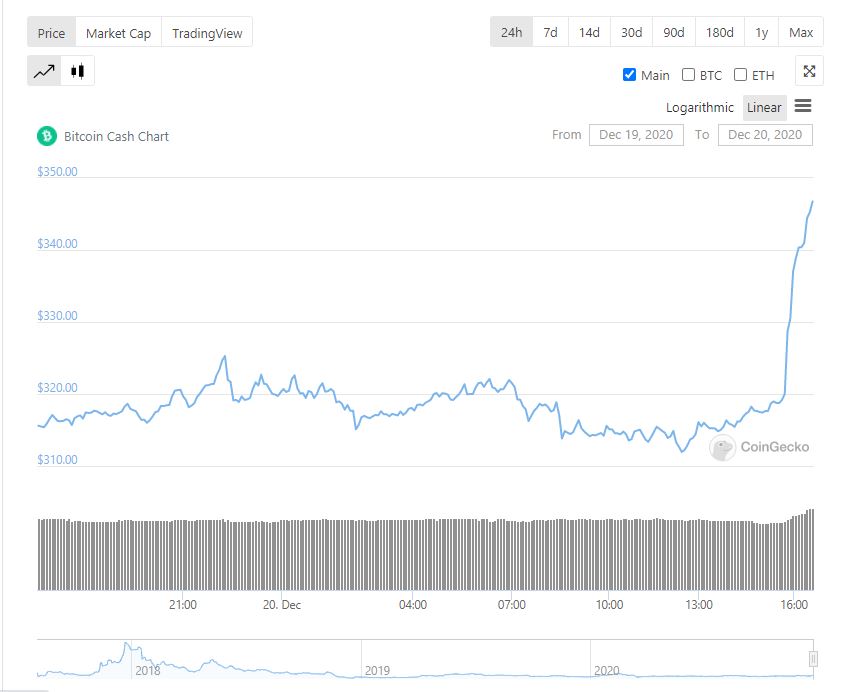Screen dimensions: 844x692
Task: Click the $340.00 axis label
Action: click(x=57, y=244)
